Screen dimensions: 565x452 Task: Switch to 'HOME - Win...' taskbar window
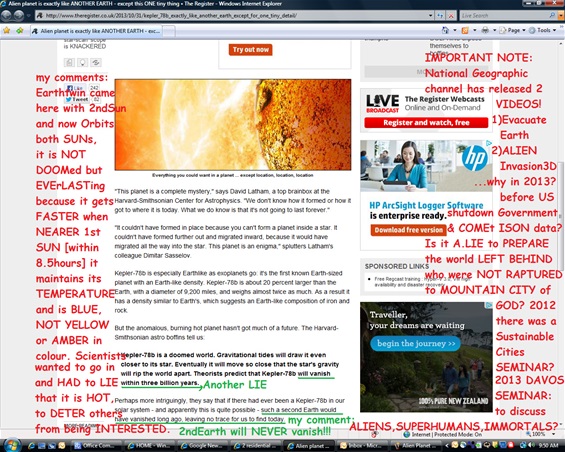click(x=149, y=446)
